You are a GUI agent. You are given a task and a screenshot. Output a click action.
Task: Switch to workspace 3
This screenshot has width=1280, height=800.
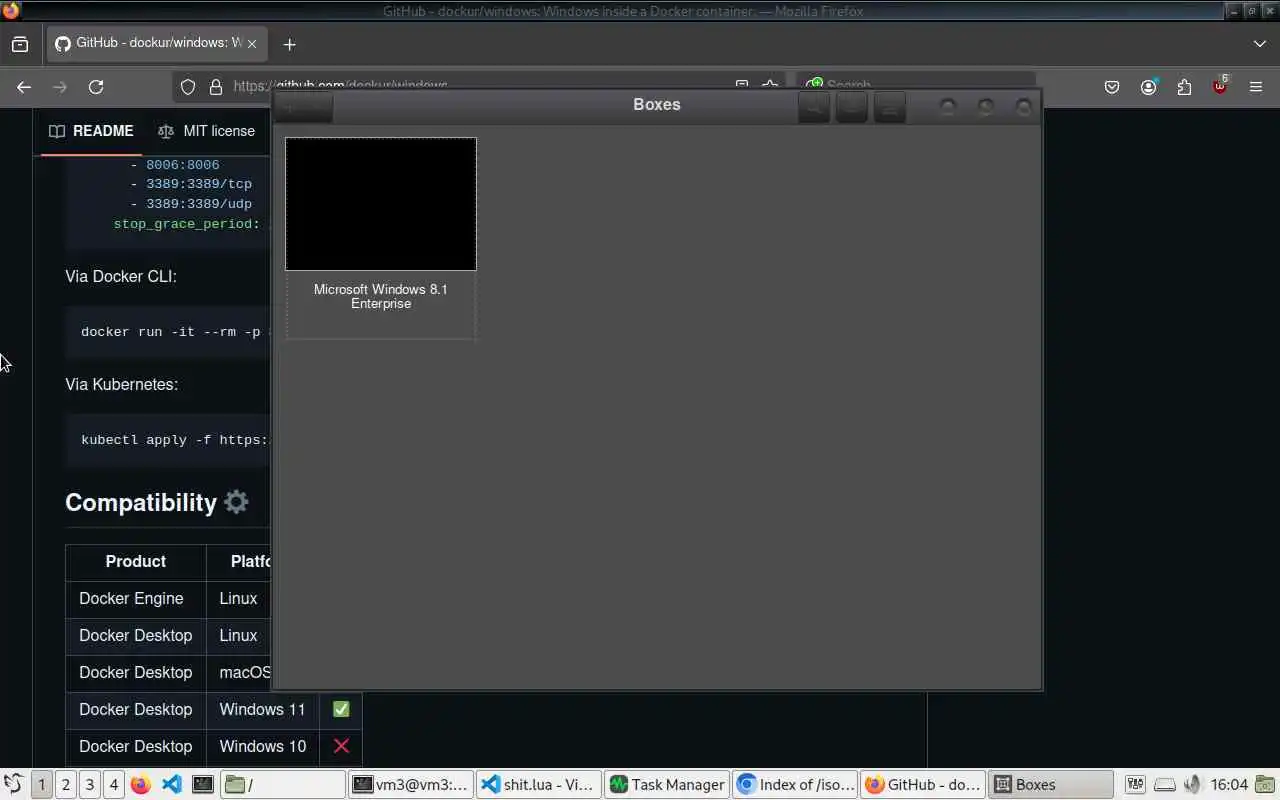coord(90,785)
